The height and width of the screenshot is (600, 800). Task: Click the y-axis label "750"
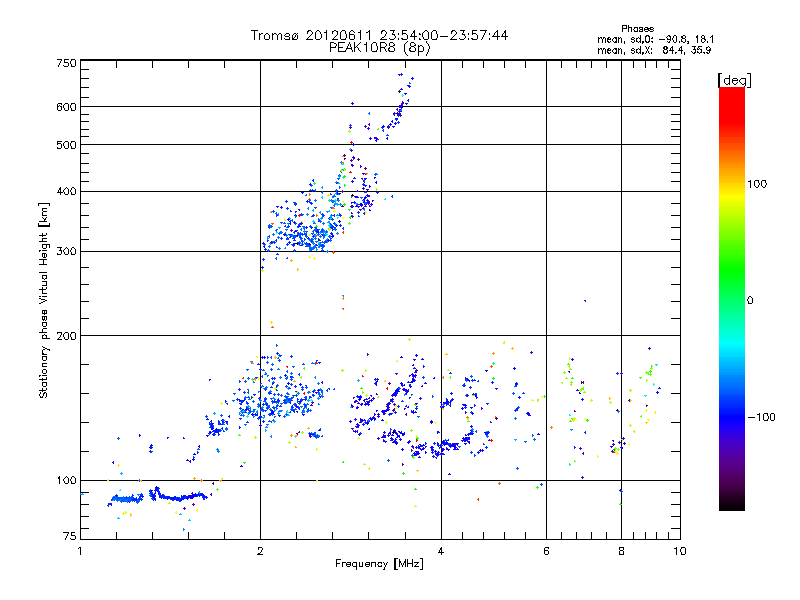(66, 63)
